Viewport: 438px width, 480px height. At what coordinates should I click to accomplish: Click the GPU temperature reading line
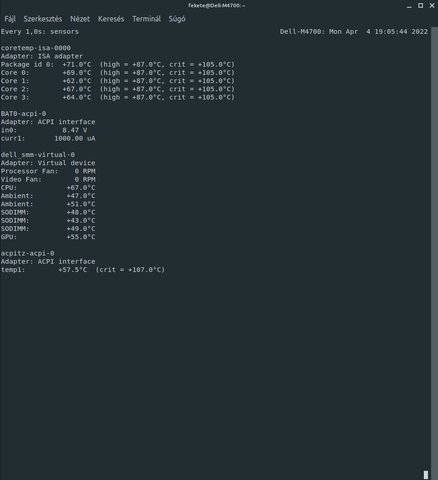(48, 237)
